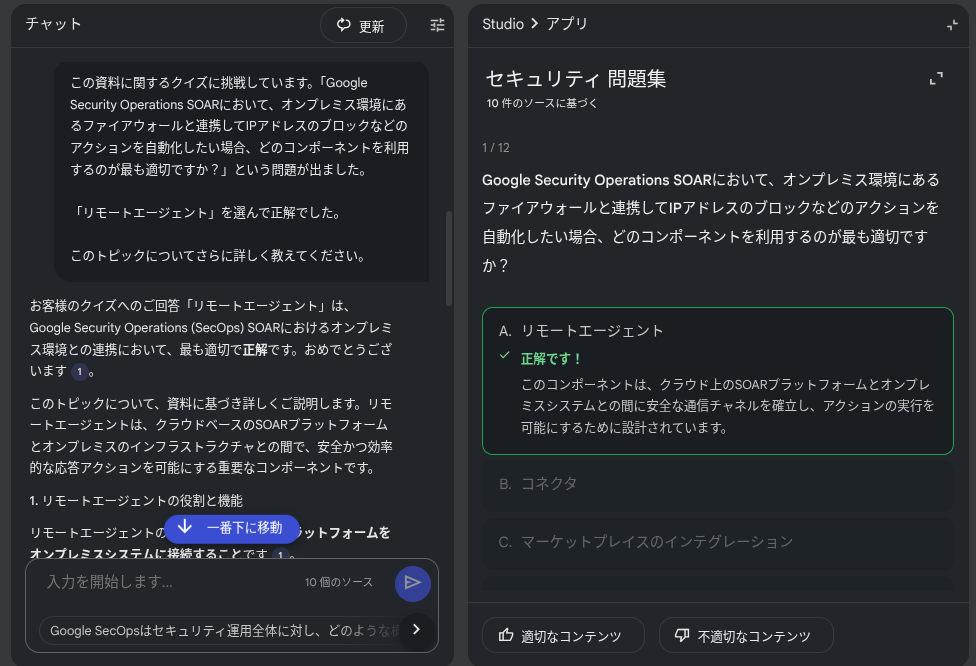The image size is (976, 666).
Task: Send message with arrow button
Action: tap(413, 583)
